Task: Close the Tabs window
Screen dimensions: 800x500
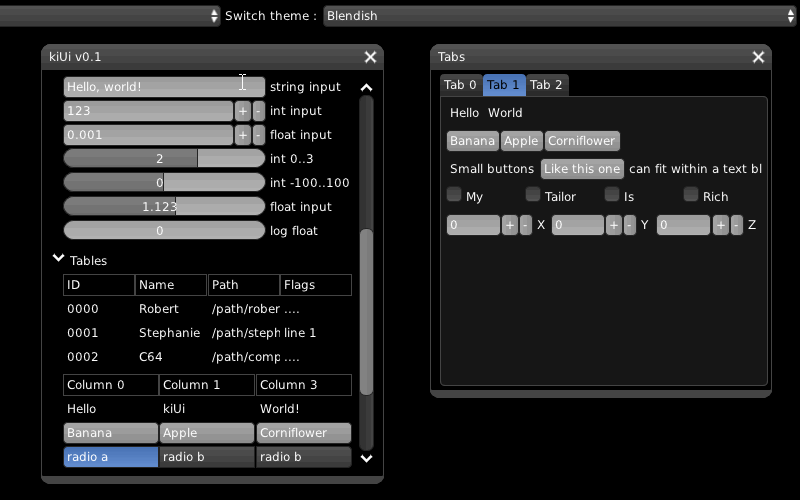Action: pos(758,57)
